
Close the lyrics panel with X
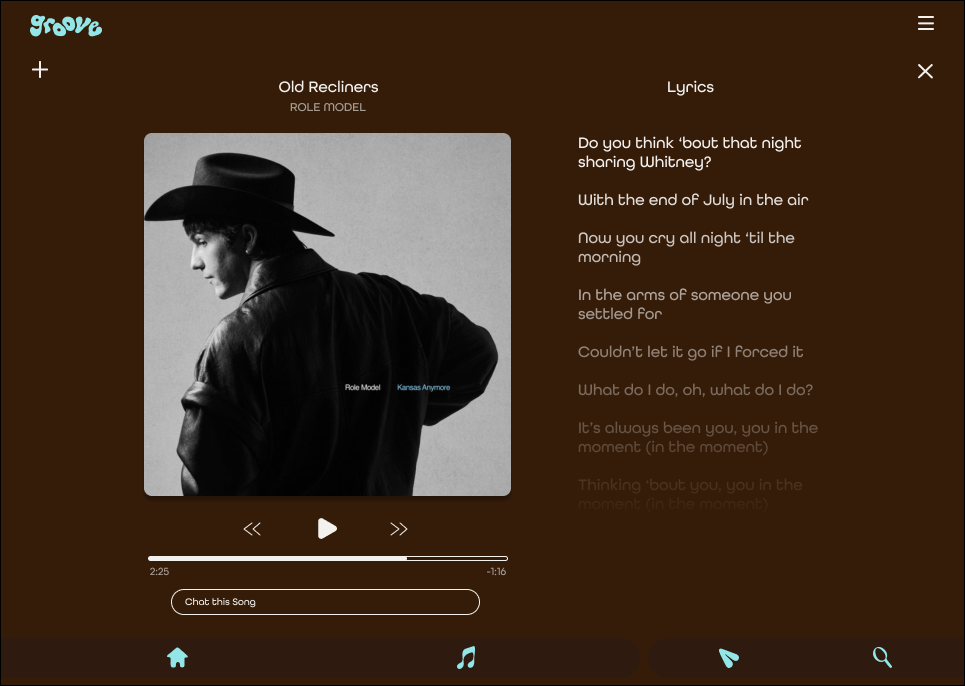pos(925,71)
